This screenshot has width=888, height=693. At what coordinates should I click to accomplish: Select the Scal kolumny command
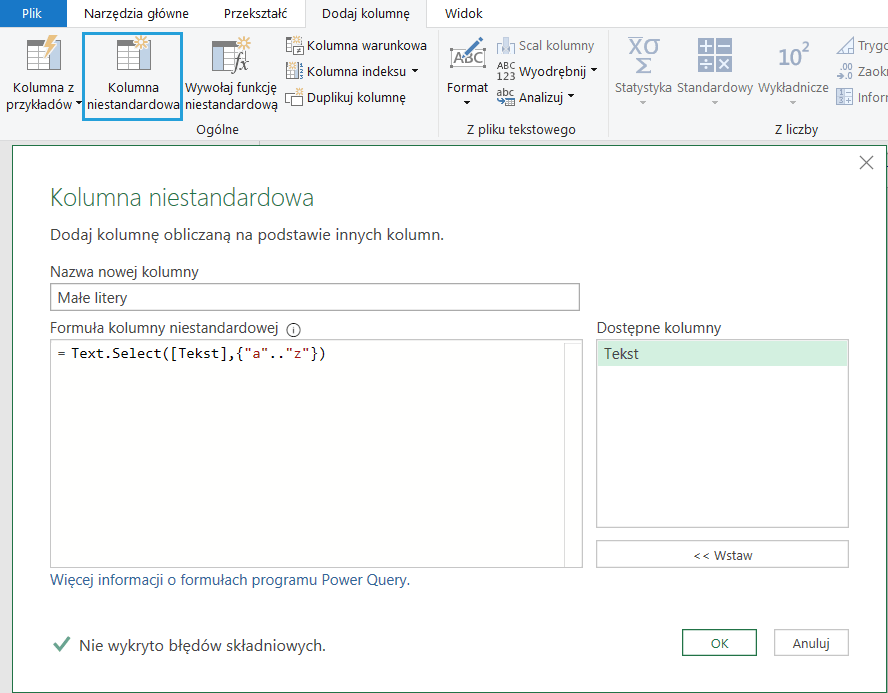tap(546, 46)
